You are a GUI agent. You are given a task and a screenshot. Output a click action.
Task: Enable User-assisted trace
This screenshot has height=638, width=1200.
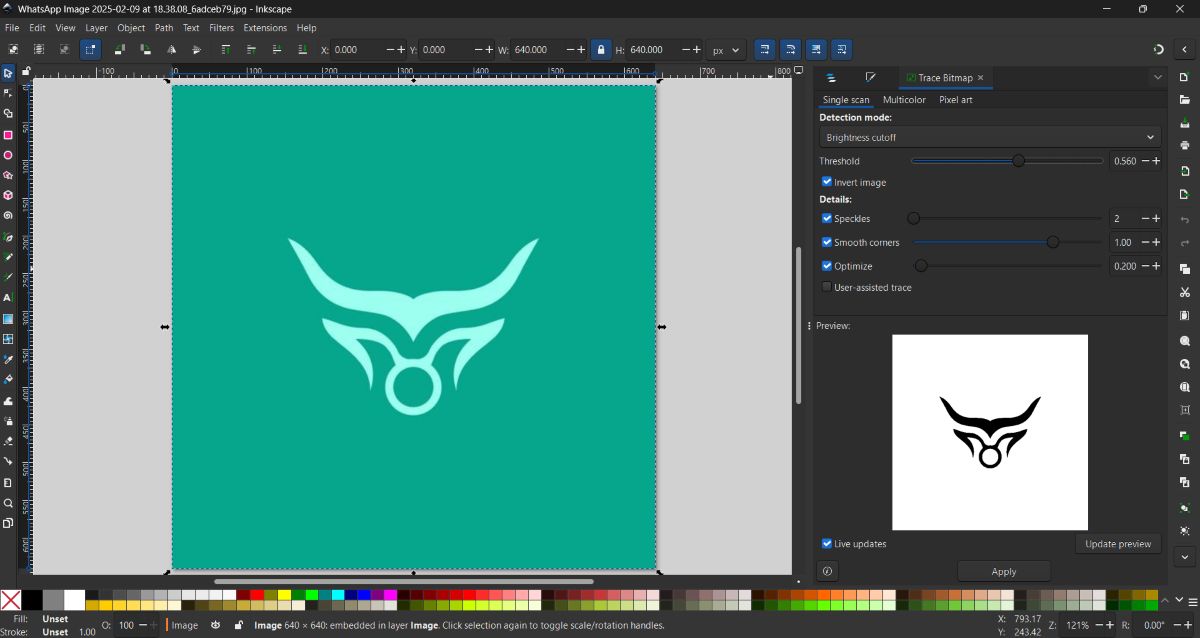click(827, 287)
